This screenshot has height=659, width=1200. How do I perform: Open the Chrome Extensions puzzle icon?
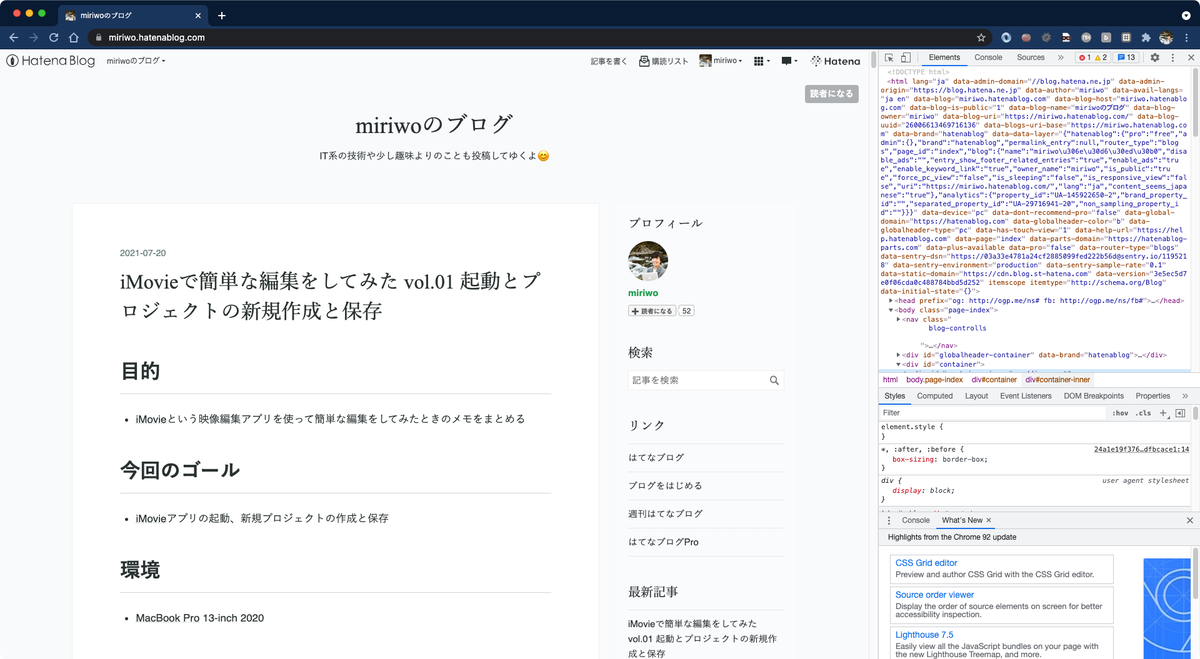1145,37
